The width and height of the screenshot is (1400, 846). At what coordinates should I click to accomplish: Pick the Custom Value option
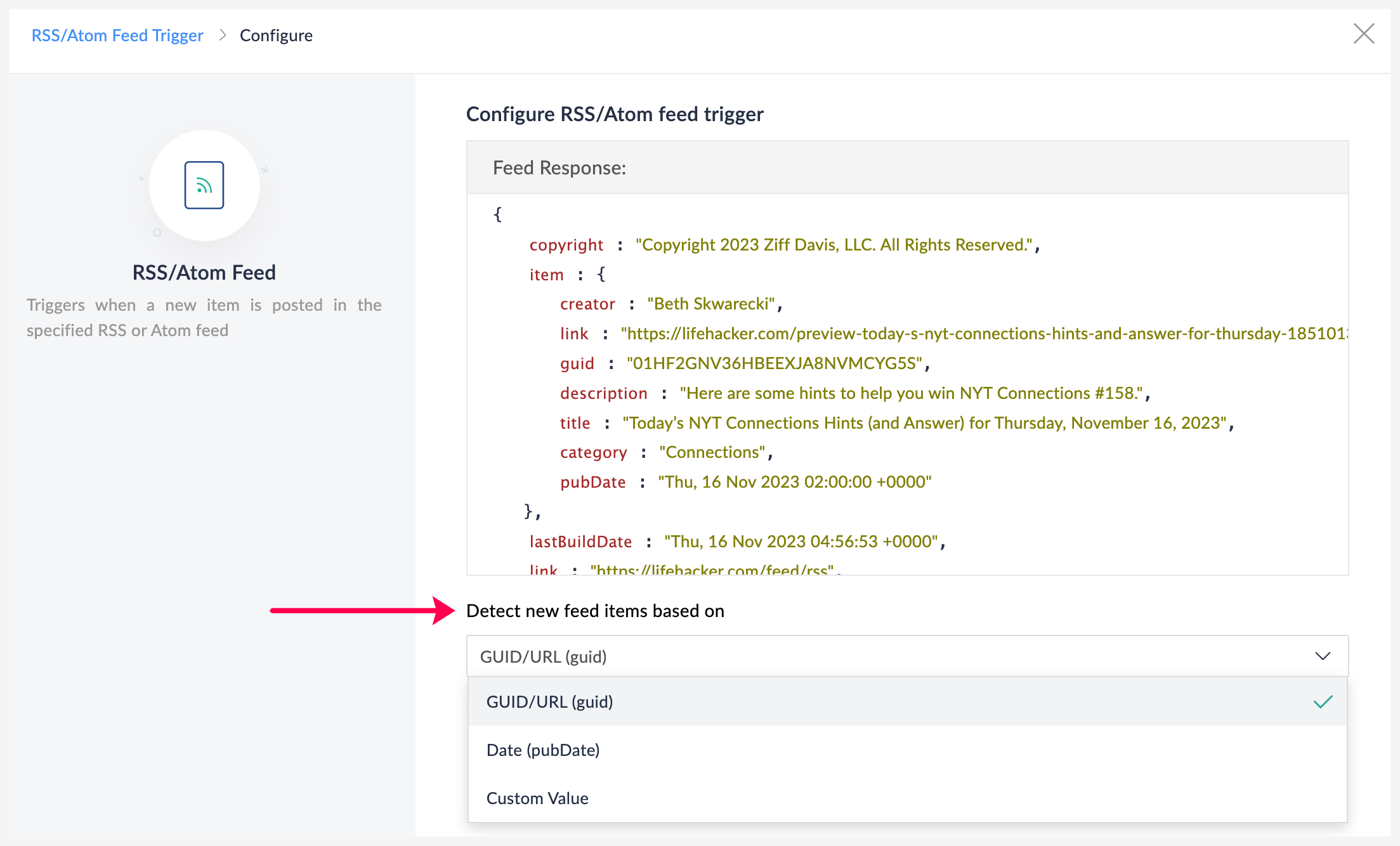pyautogui.click(x=537, y=798)
